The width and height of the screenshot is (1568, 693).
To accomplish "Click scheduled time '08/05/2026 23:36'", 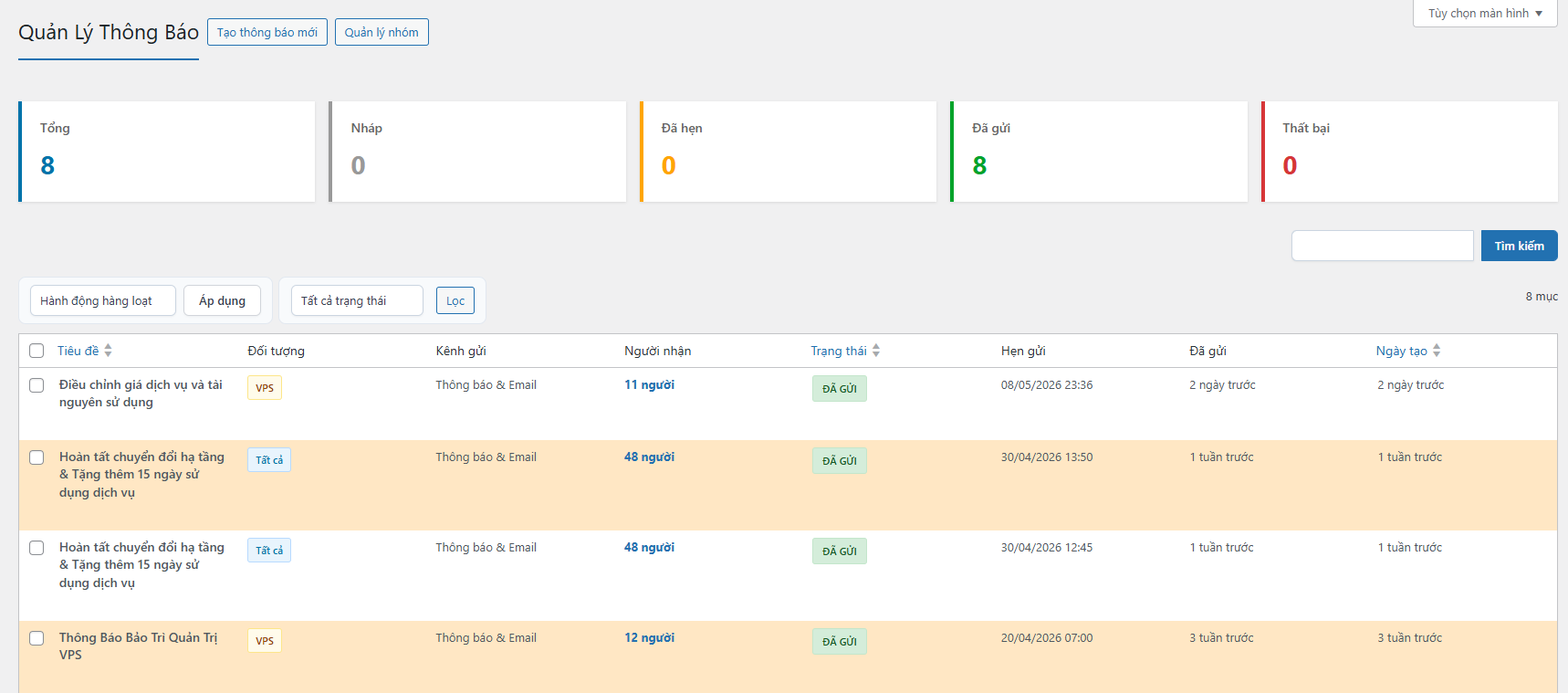I will [1047, 385].
